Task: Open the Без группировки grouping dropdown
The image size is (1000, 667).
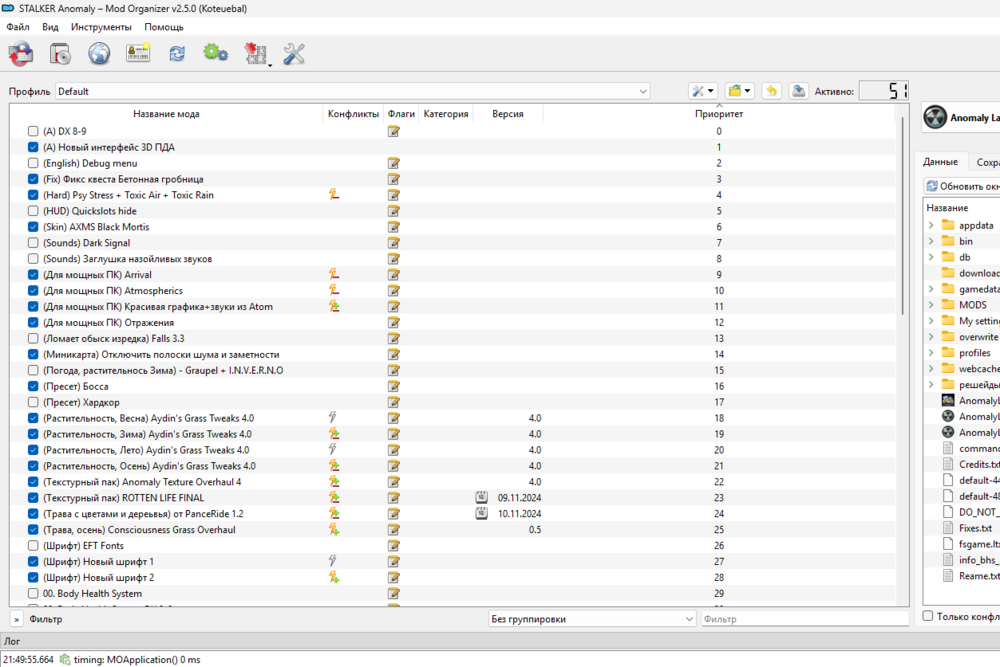Action: point(590,619)
